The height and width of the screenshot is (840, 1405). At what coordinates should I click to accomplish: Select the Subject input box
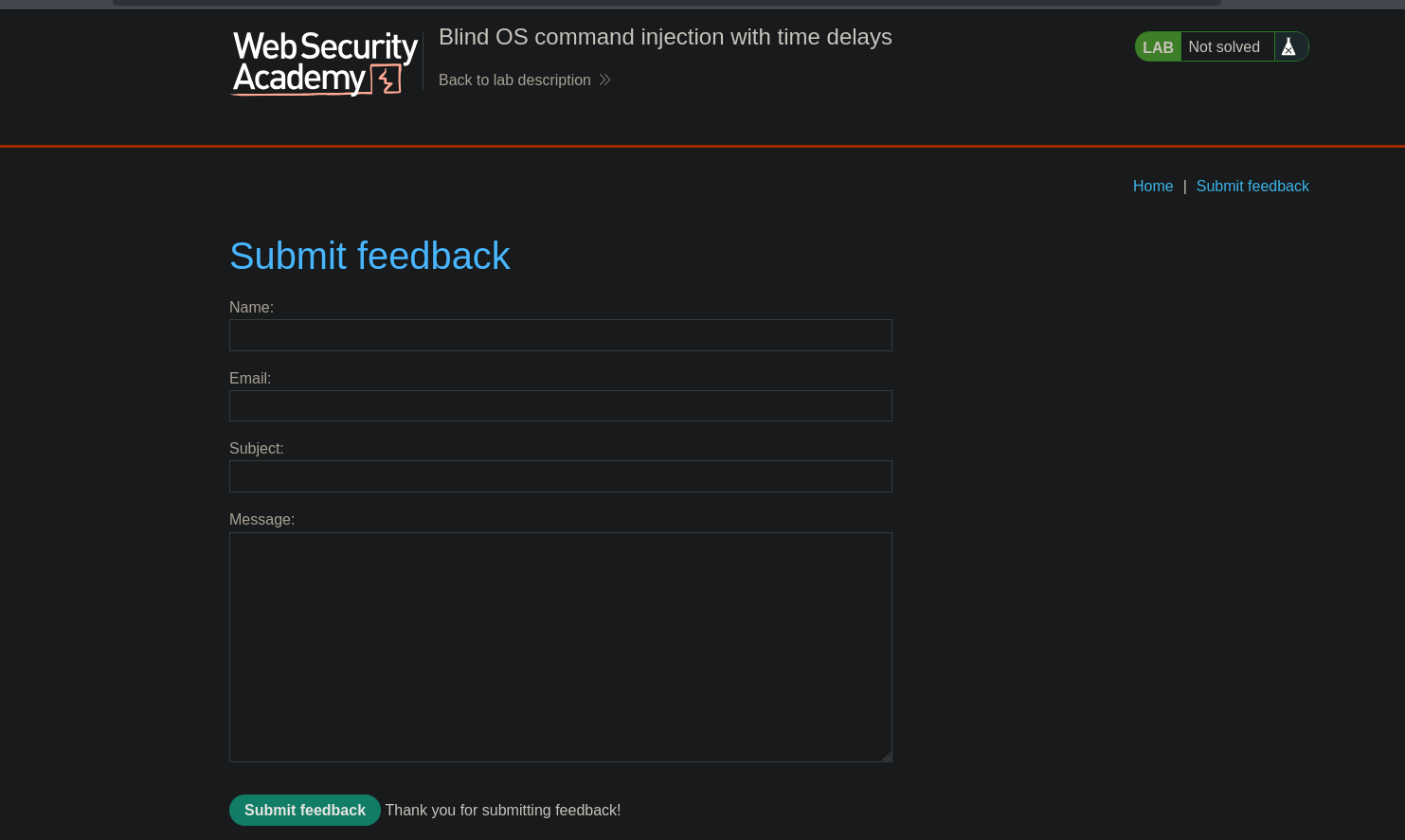[561, 476]
